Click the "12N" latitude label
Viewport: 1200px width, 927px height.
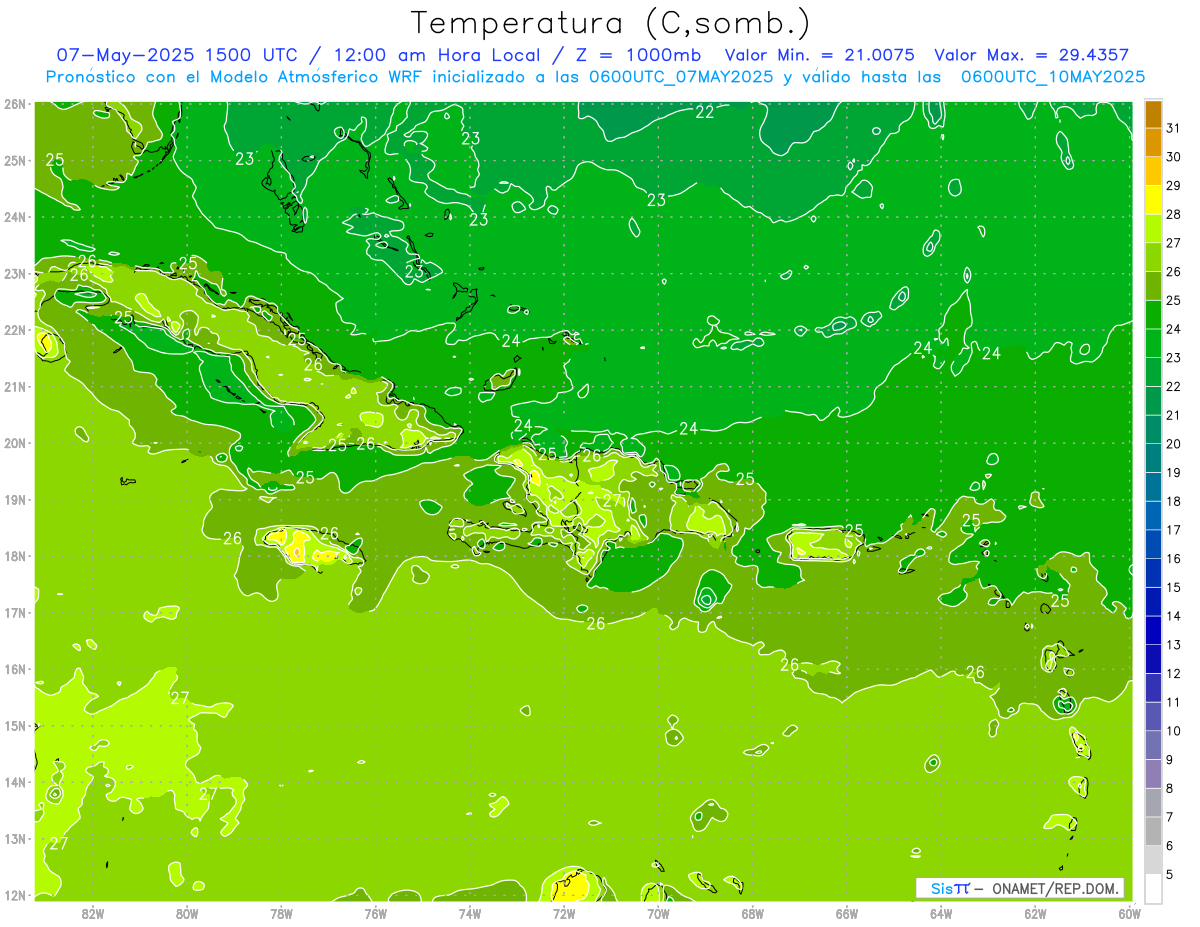(x=15, y=895)
